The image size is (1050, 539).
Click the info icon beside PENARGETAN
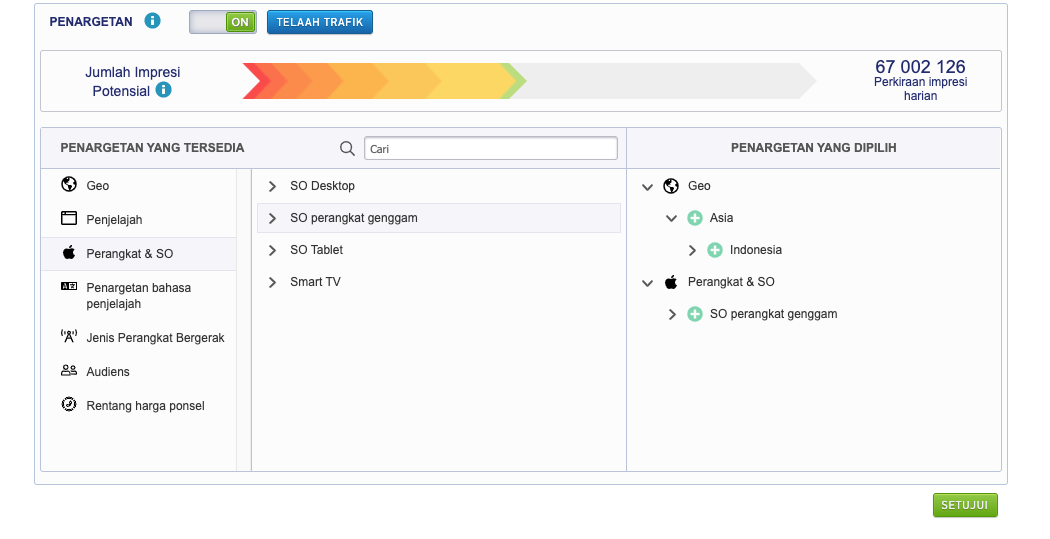pyautogui.click(x=152, y=21)
